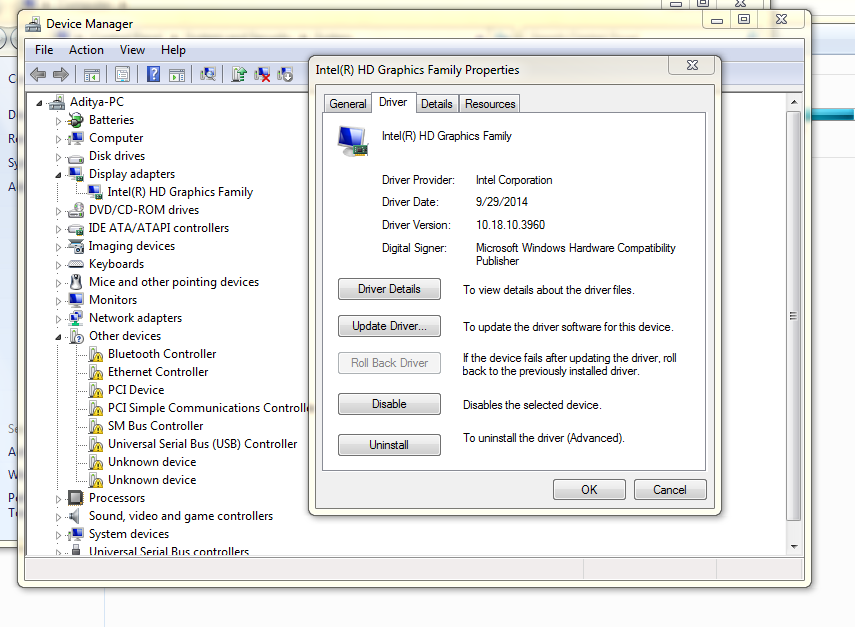Click the Disable device toolbar icon
The width and height of the screenshot is (855, 627).
tap(285, 74)
